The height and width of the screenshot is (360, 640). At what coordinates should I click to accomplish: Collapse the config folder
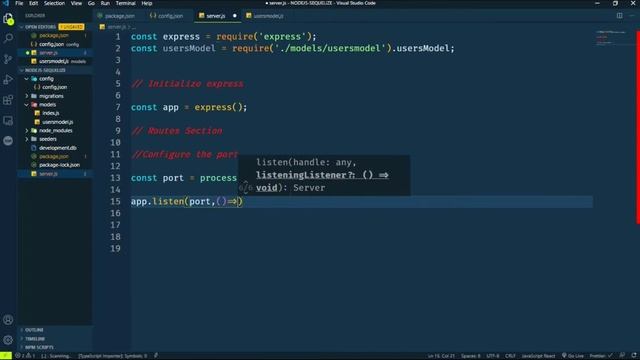coord(27,79)
